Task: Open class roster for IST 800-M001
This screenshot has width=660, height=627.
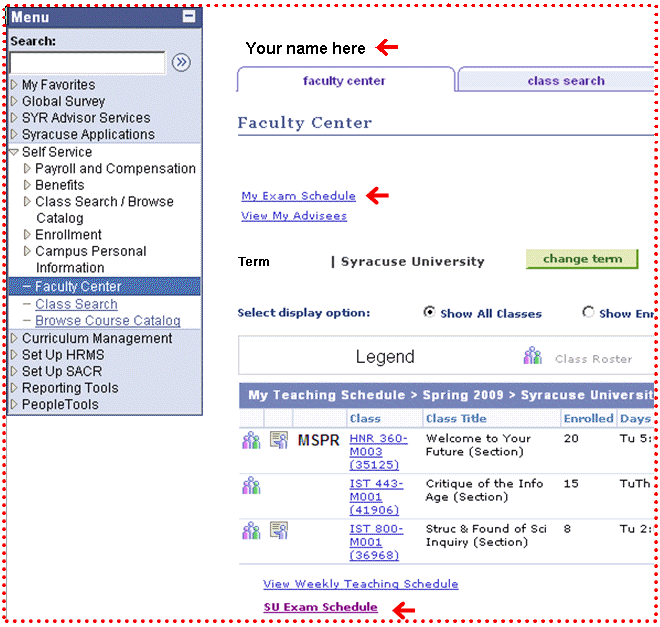Action: click(x=251, y=531)
